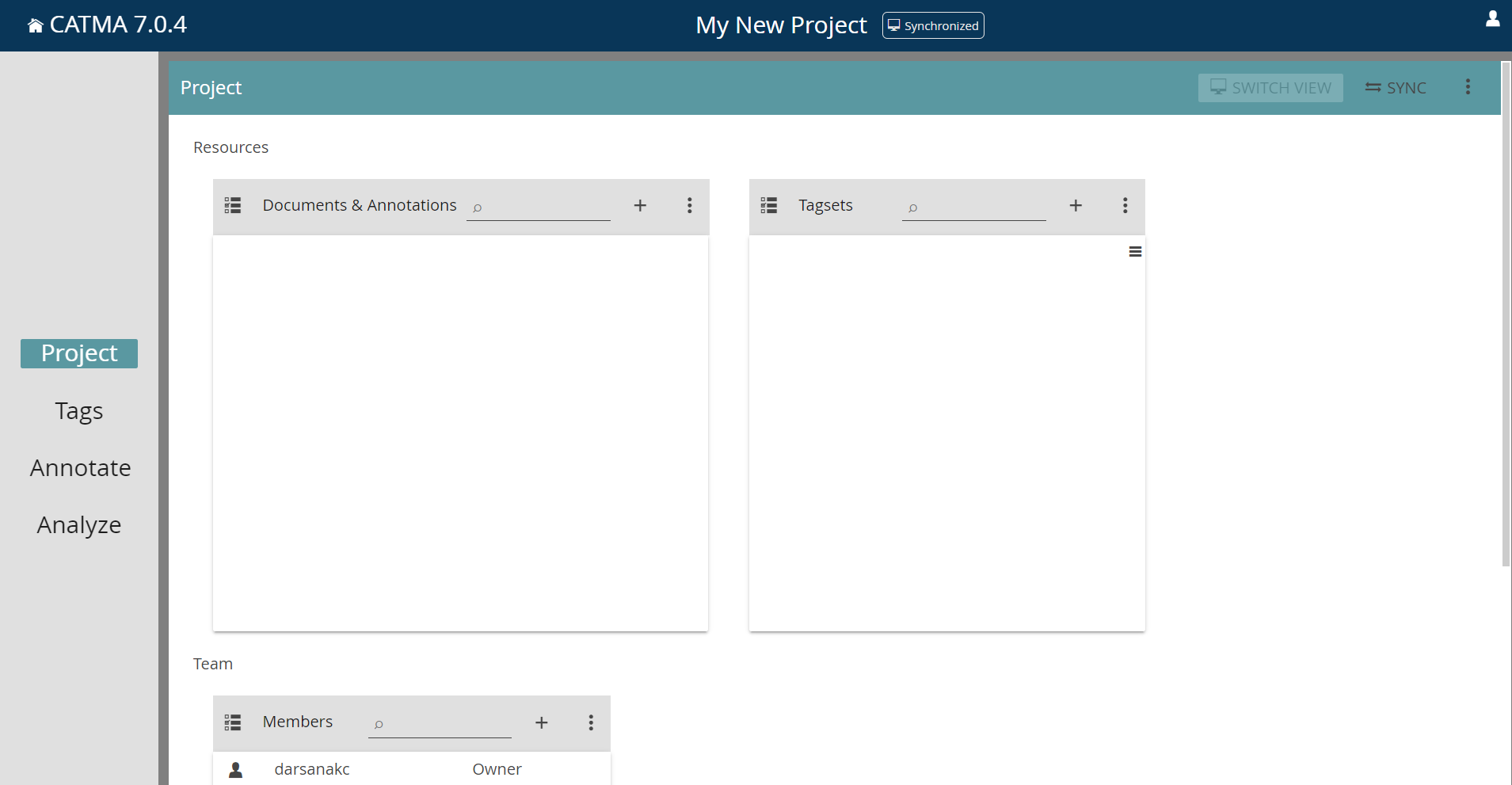This screenshot has height=785, width=1512.
Task: Select the Project navigation item
Action: pyautogui.click(x=79, y=353)
